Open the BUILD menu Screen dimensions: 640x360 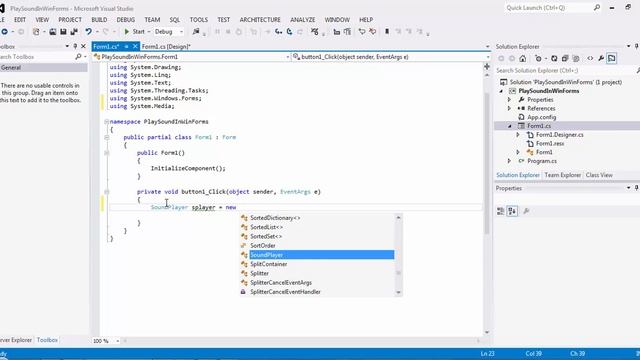coord(99,20)
